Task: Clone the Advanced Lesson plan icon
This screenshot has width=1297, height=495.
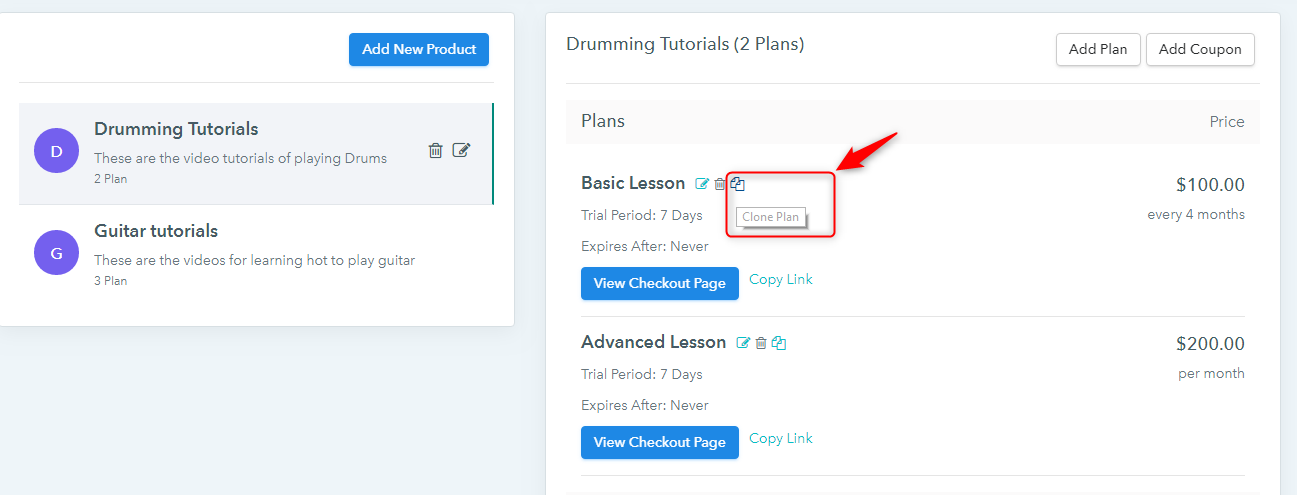Action: tap(779, 343)
